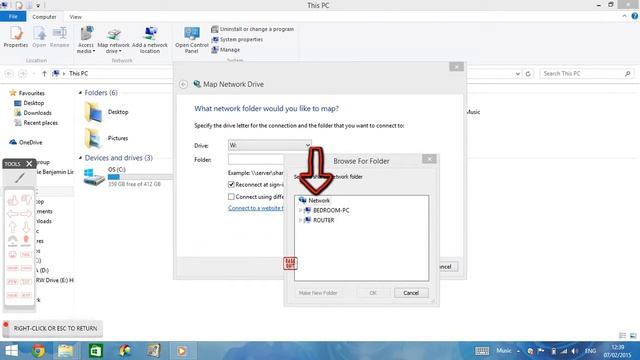The image size is (640, 360).
Task: Collapse the ribbon with the chevron
Action: pyautogui.click(x=624, y=16)
